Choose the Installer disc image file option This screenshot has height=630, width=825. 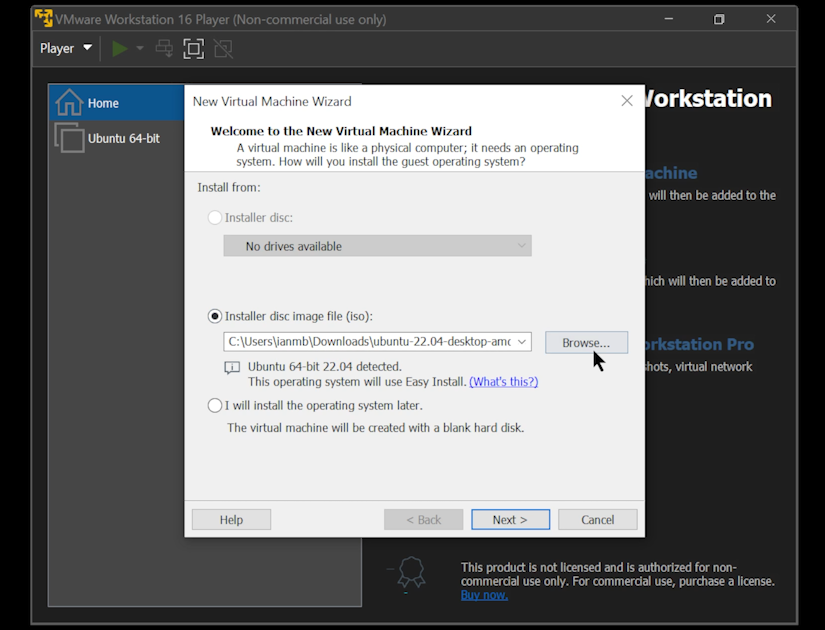(x=214, y=316)
